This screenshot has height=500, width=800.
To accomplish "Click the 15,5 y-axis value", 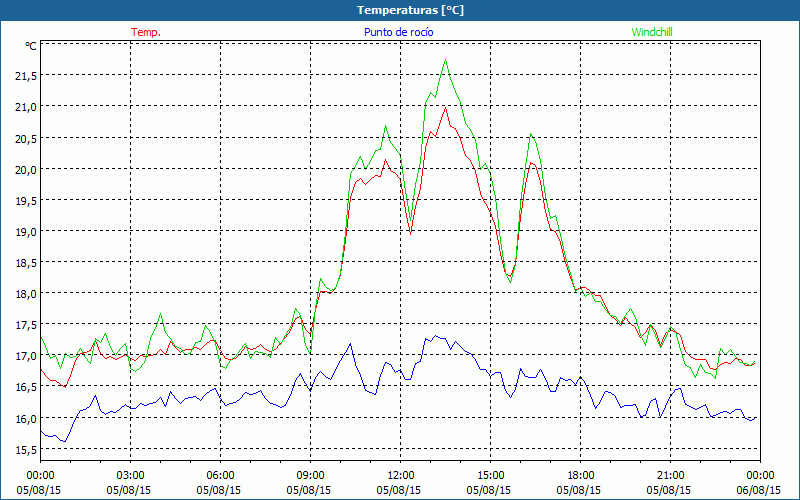I will point(26,449).
